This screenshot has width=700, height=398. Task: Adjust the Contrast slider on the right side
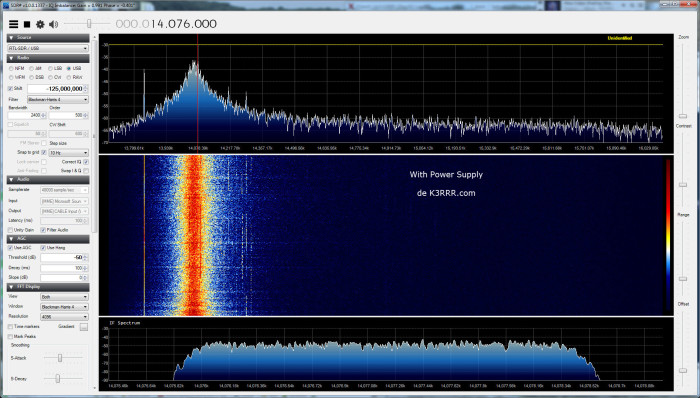tap(683, 184)
